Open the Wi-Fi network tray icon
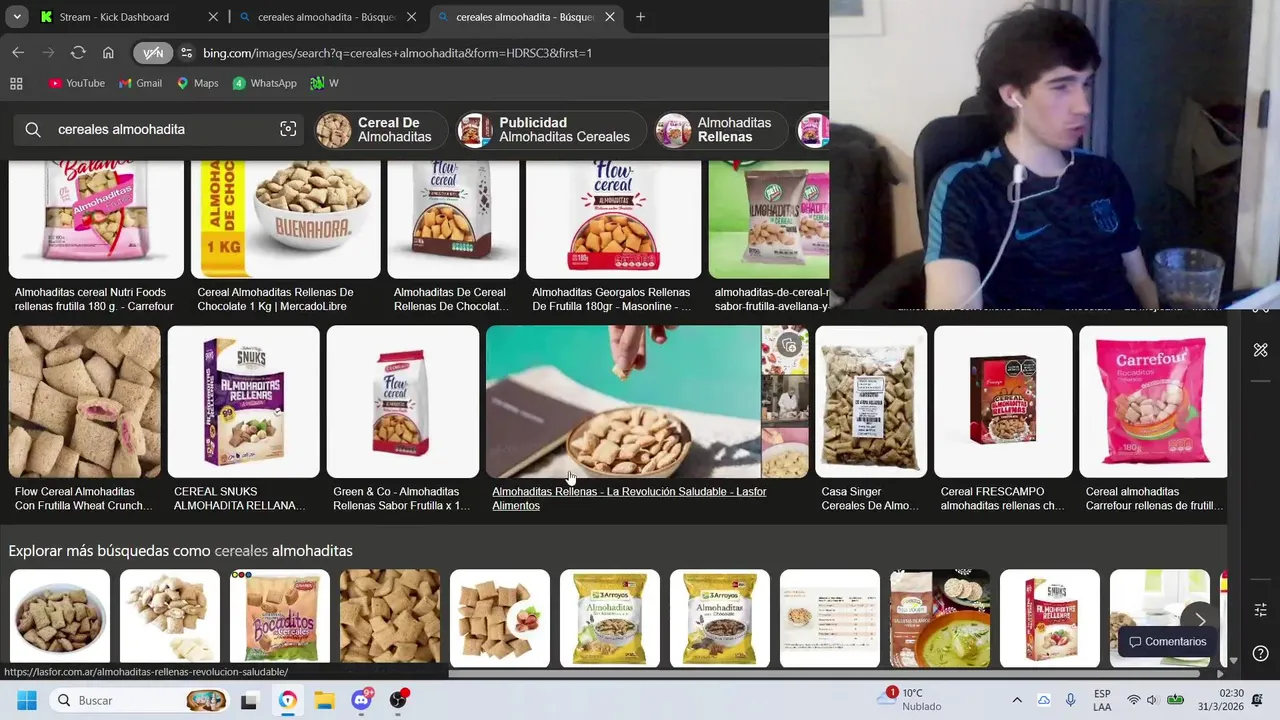Screen dimensions: 1280x720 1134,700
